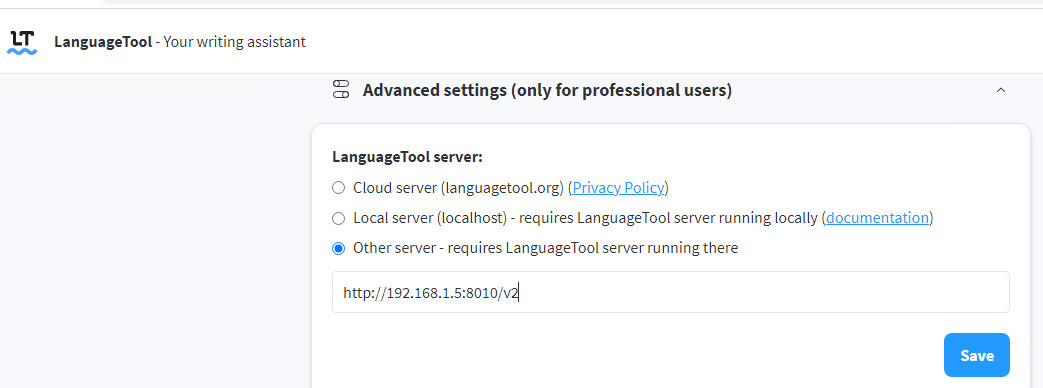Open the local server documentation link

pos(877,218)
